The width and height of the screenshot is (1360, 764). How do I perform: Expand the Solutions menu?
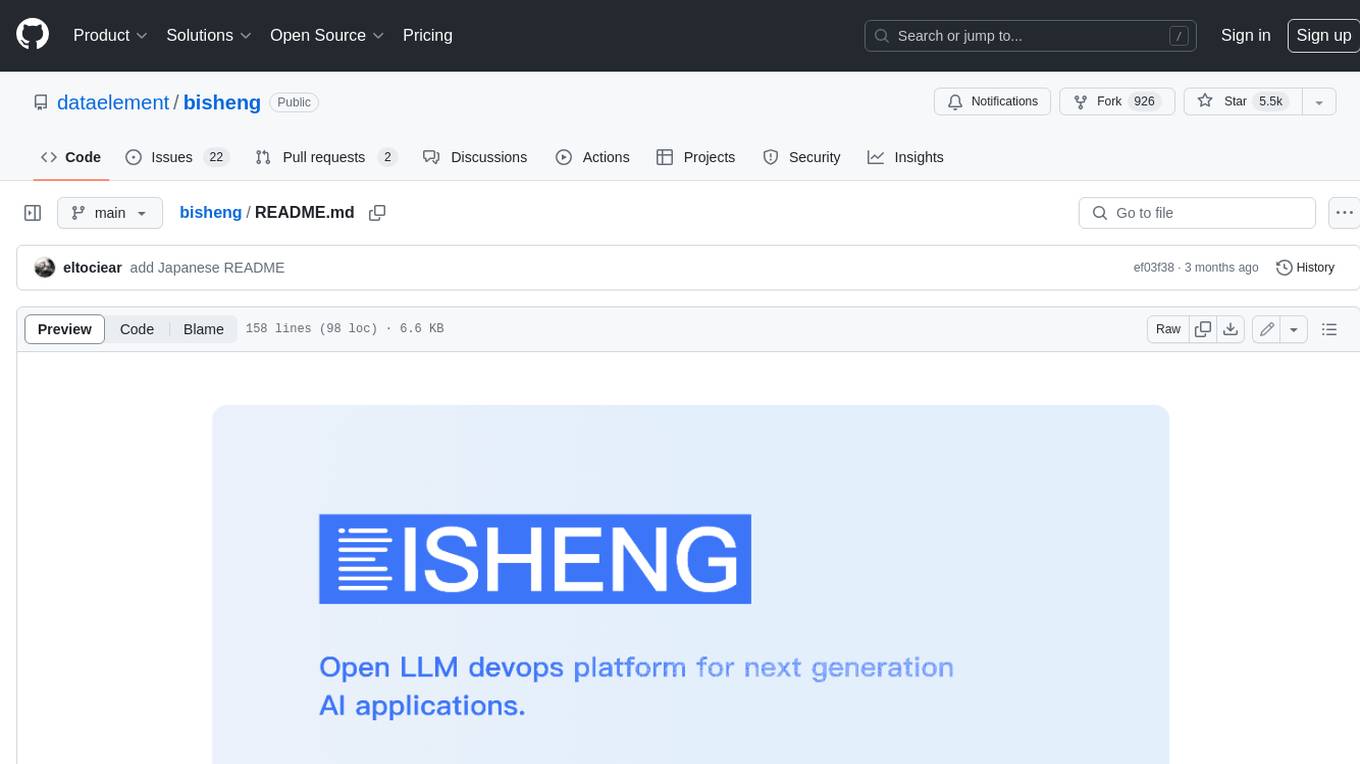click(x=209, y=35)
